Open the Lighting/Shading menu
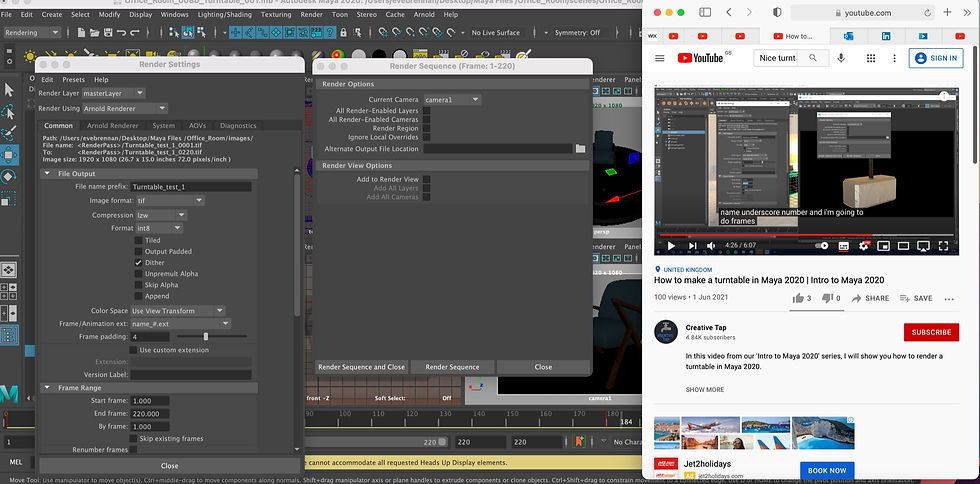The height and width of the screenshot is (484, 980). pos(222,14)
